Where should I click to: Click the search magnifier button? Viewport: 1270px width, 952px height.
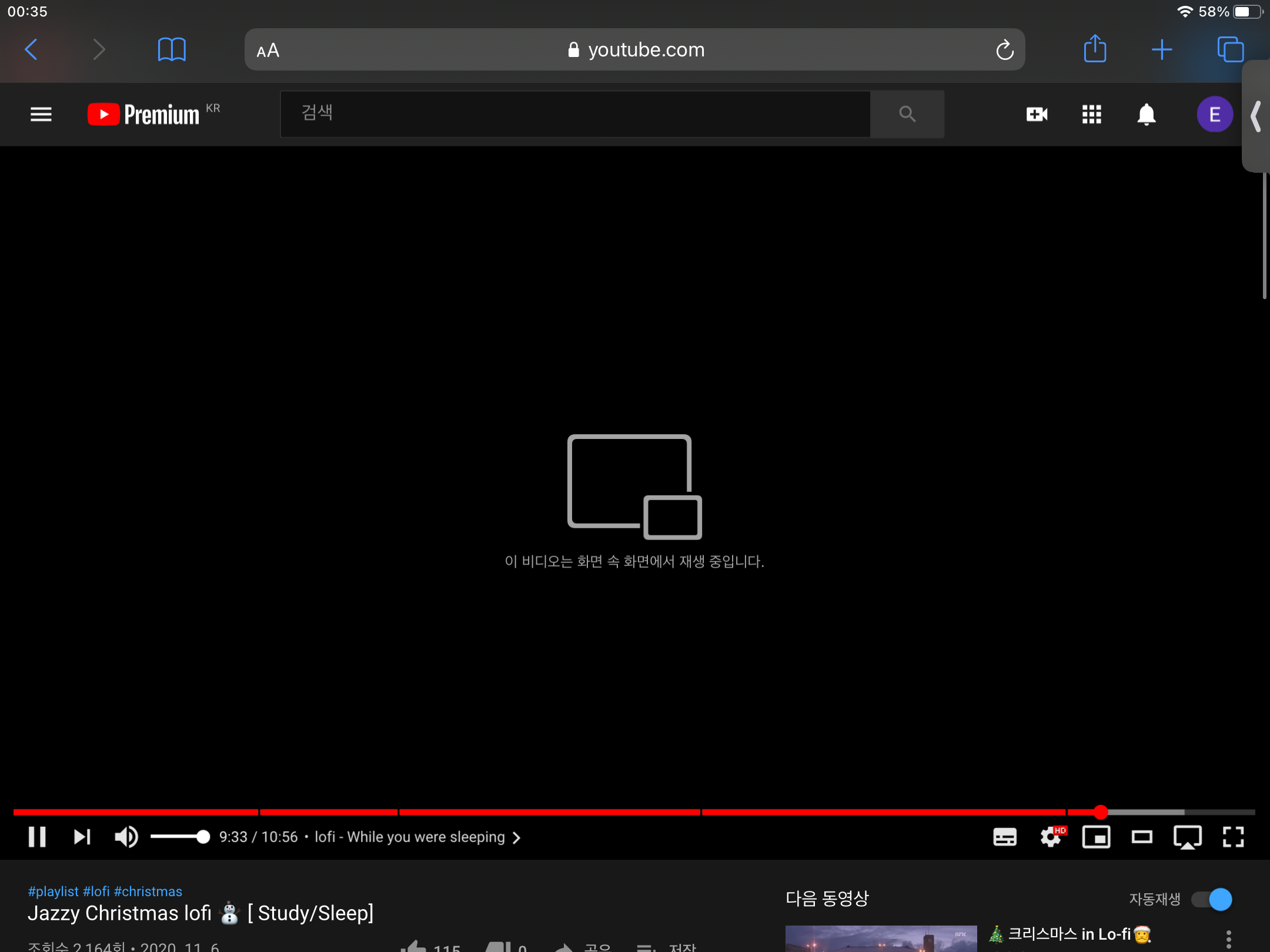[x=907, y=114]
